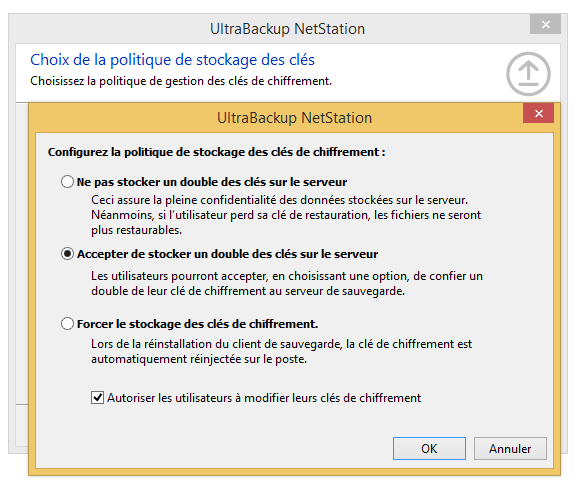The width and height of the screenshot is (576, 482).
Task: Select the 'Ne pas stocker un double' radio button
Action: (x=67, y=182)
